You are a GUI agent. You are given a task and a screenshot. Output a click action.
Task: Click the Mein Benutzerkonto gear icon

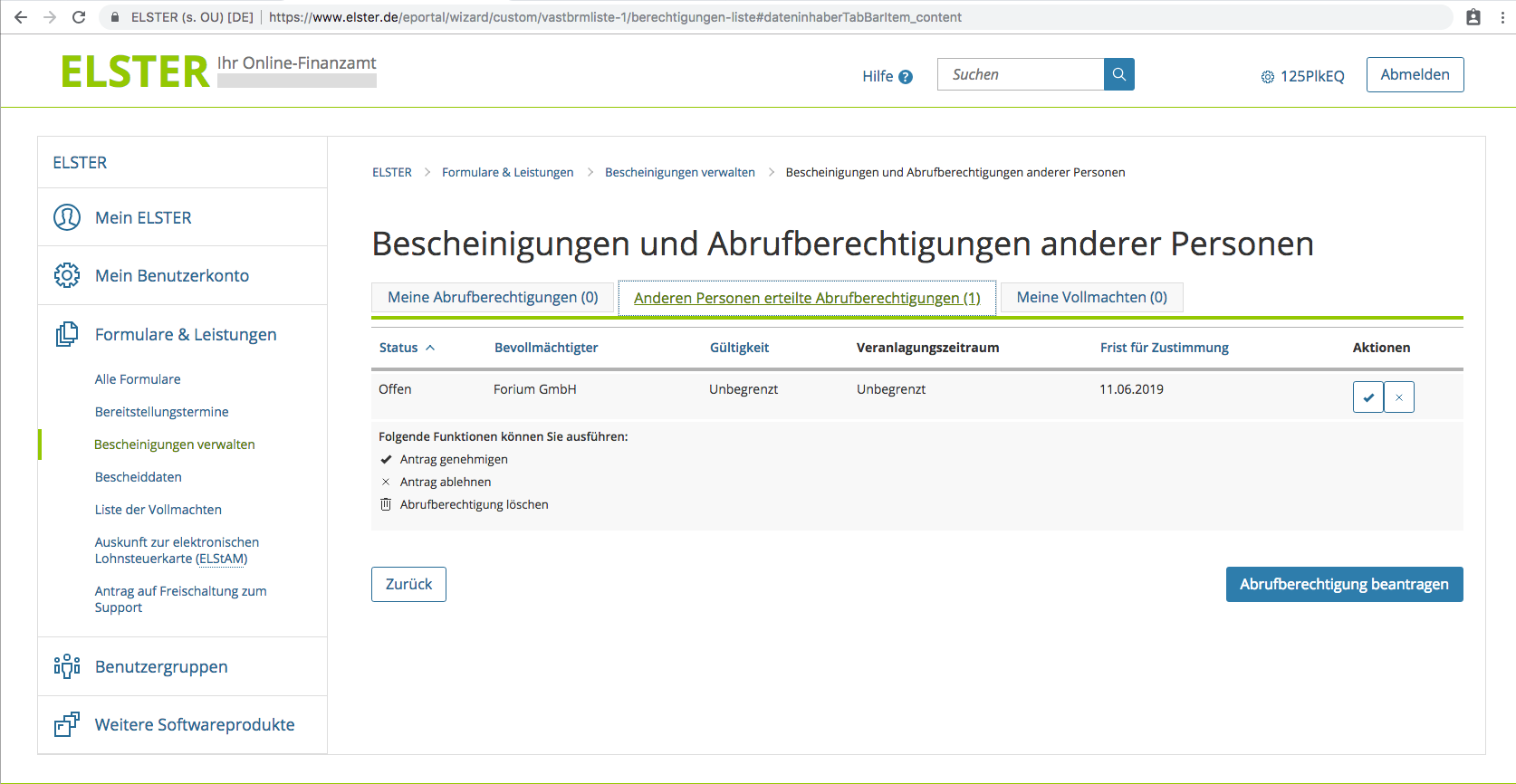point(67,275)
